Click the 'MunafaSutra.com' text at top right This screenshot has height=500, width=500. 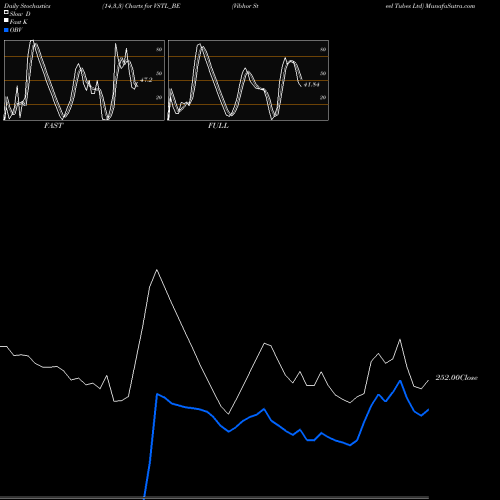click(x=450, y=6)
